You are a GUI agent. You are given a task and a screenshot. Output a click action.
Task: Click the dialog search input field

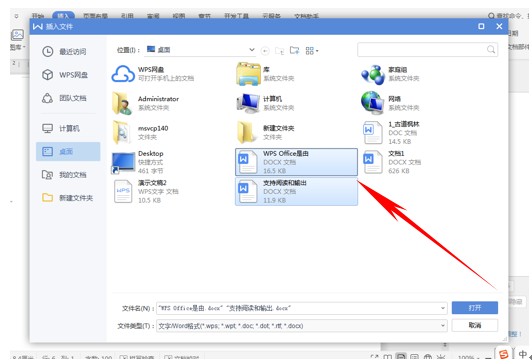point(422,50)
